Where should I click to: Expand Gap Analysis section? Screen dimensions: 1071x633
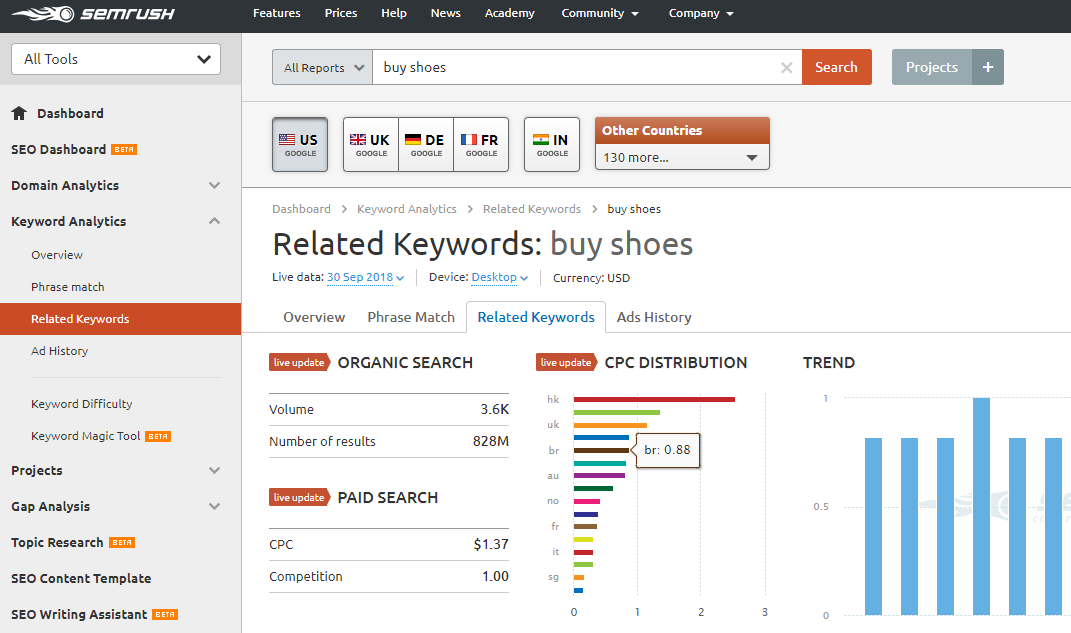point(214,506)
